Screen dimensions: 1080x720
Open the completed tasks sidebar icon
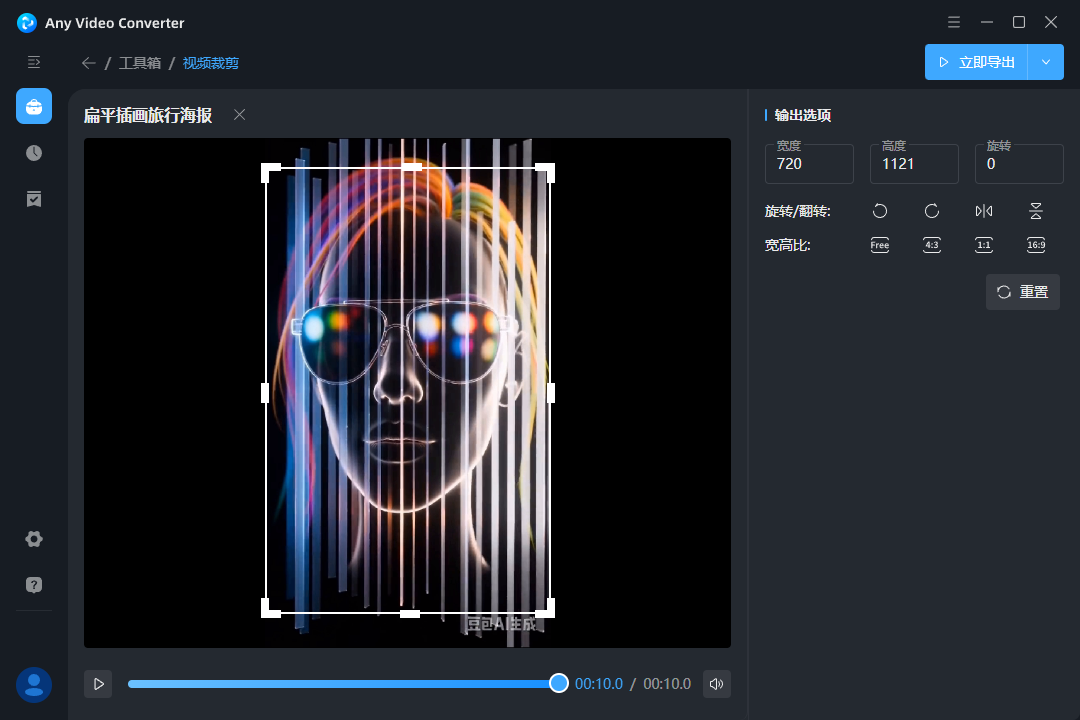(x=34, y=199)
